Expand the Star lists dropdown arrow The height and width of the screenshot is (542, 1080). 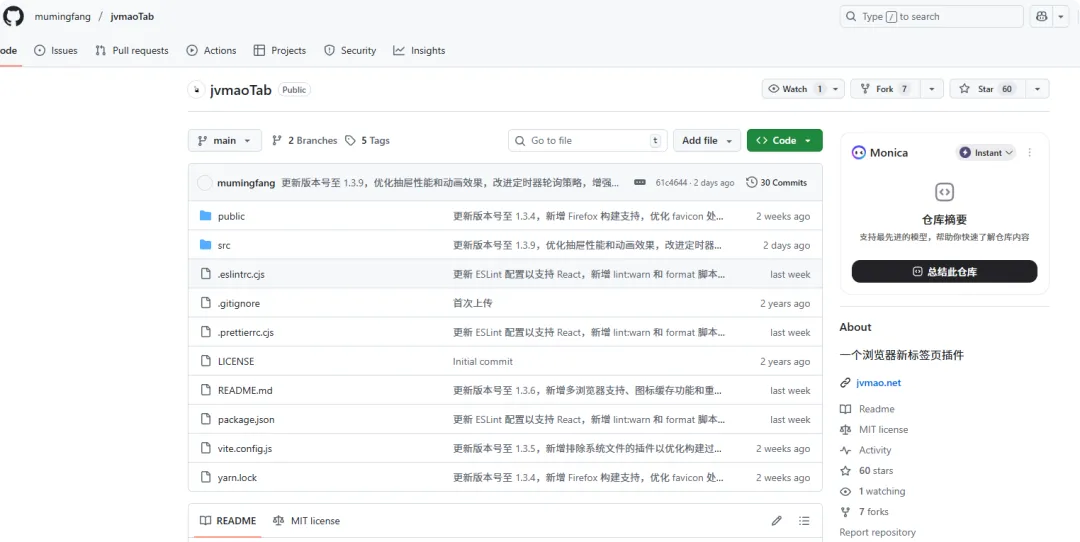tap(1037, 89)
